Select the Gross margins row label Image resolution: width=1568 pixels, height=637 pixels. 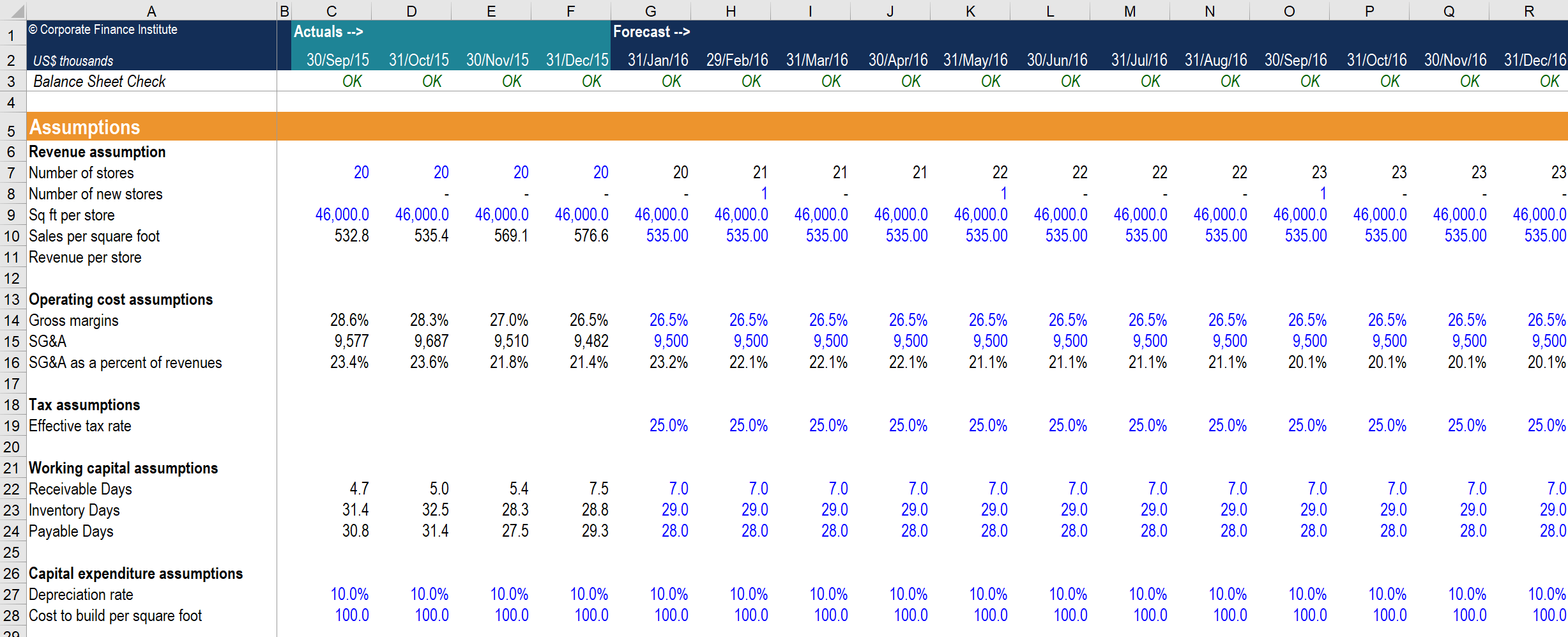coord(73,321)
